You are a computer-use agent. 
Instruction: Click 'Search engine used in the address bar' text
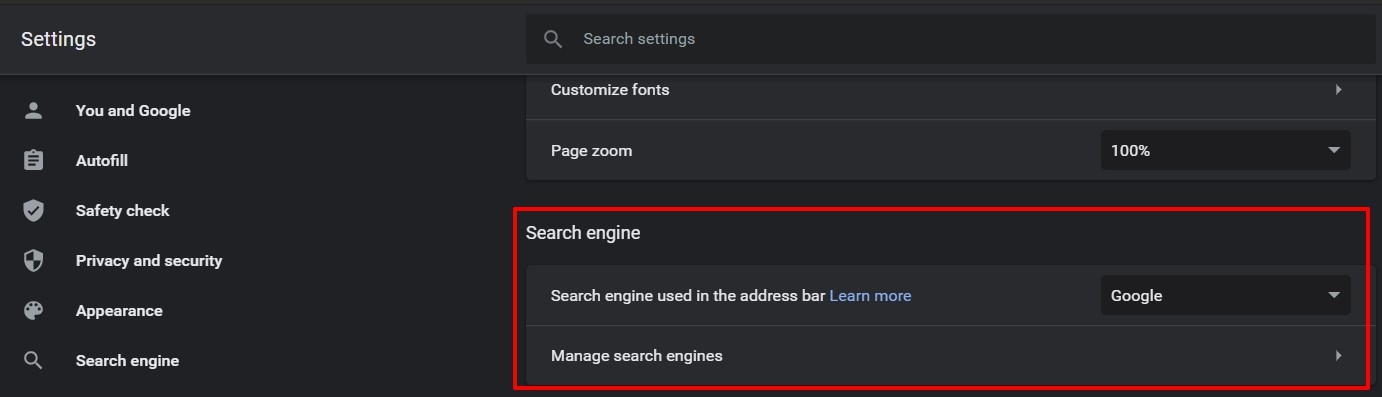(x=688, y=295)
